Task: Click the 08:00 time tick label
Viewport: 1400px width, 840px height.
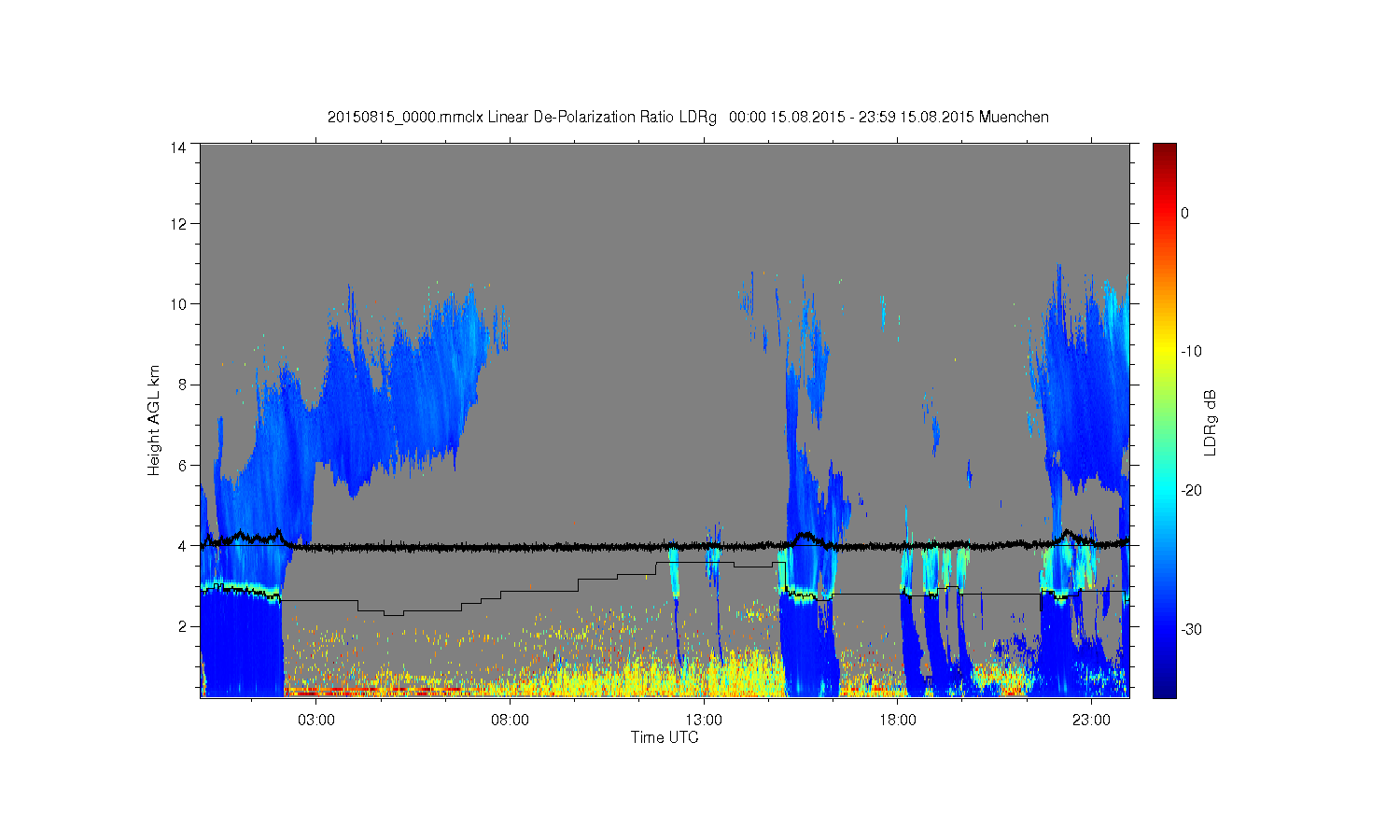Action: [x=510, y=721]
